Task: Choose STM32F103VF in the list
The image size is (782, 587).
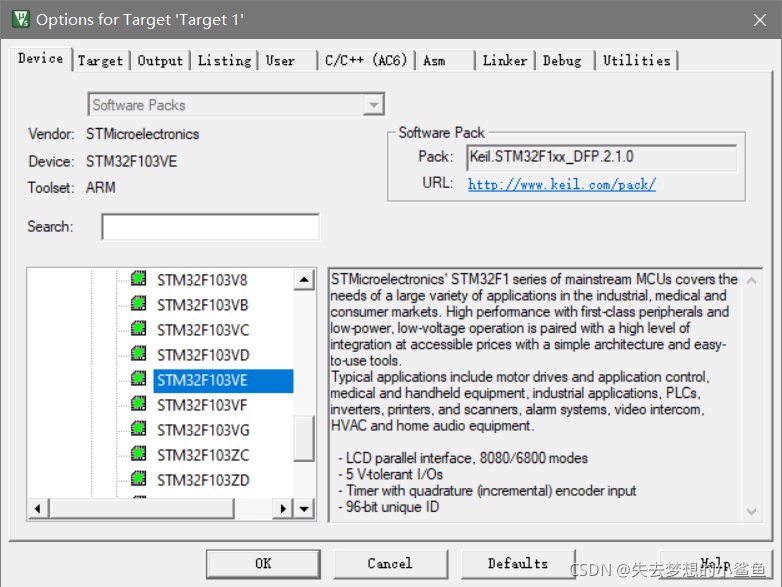Action: click(x=202, y=405)
